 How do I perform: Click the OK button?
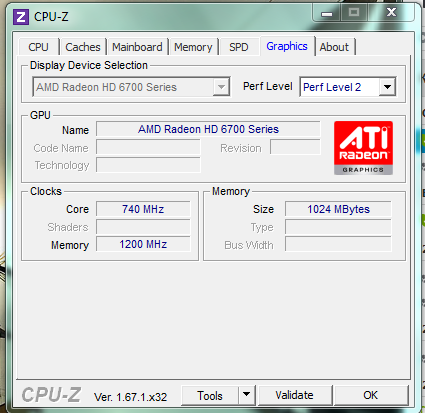point(371,395)
